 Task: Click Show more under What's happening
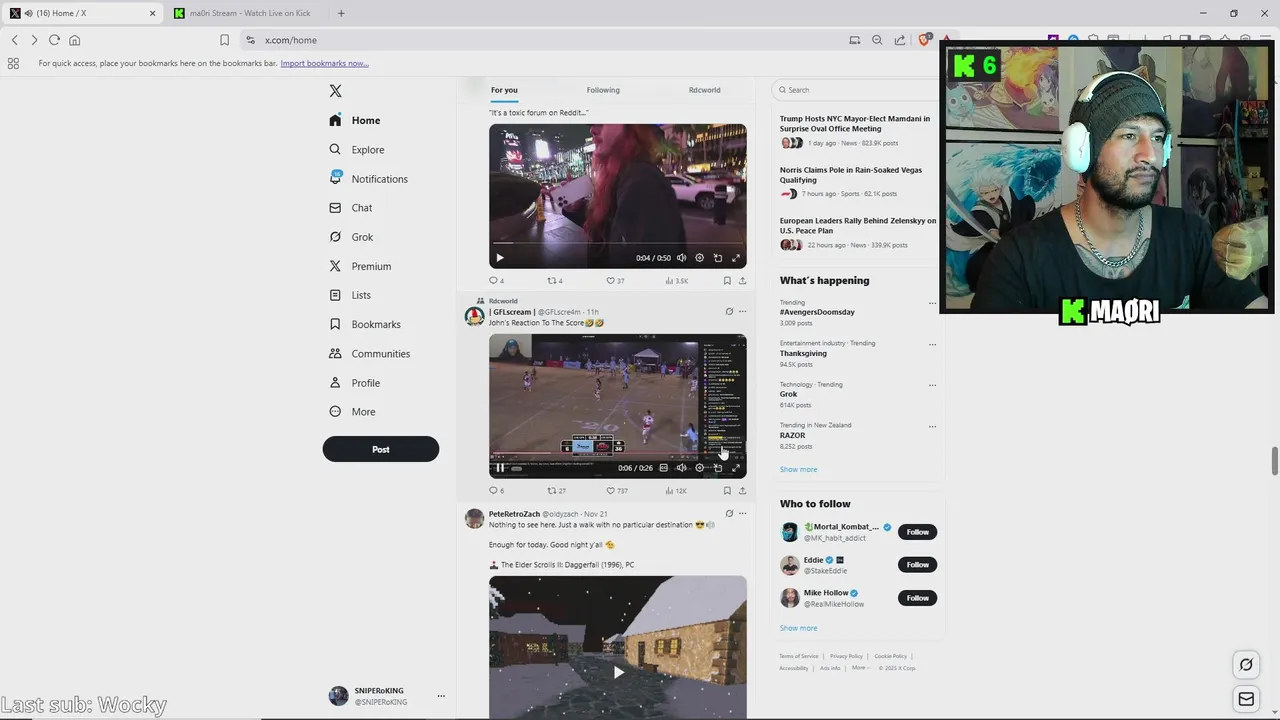[798, 469]
